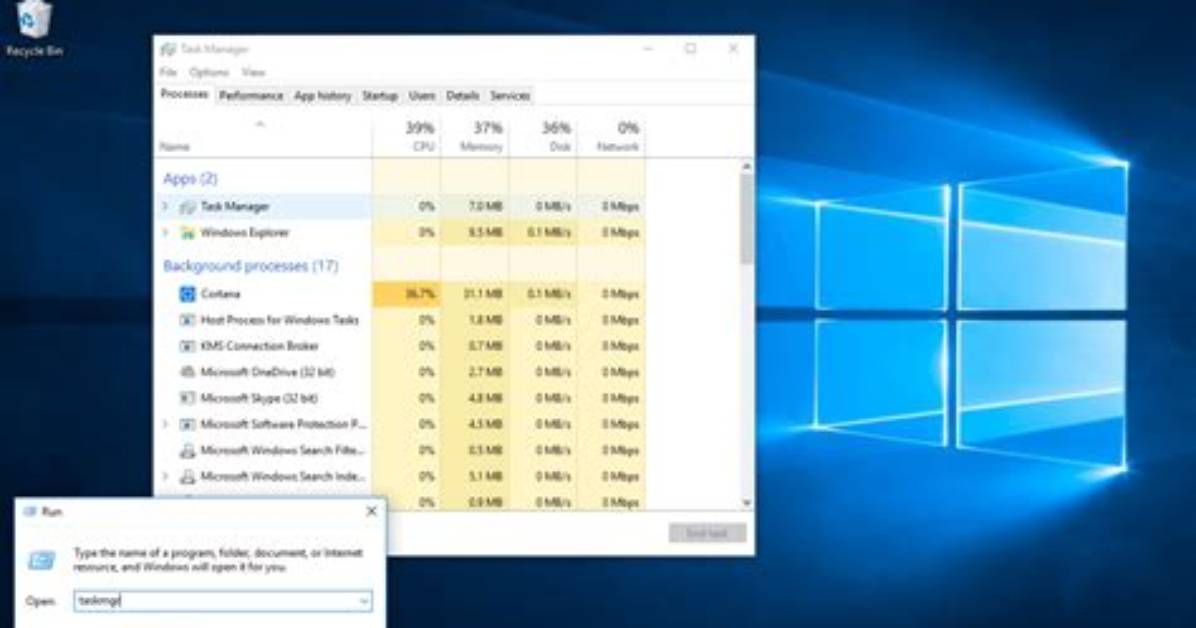Select the Windows Explorer folder icon
Image resolution: width=1196 pixels, height=628 pixels.
[x=187, y=233]
